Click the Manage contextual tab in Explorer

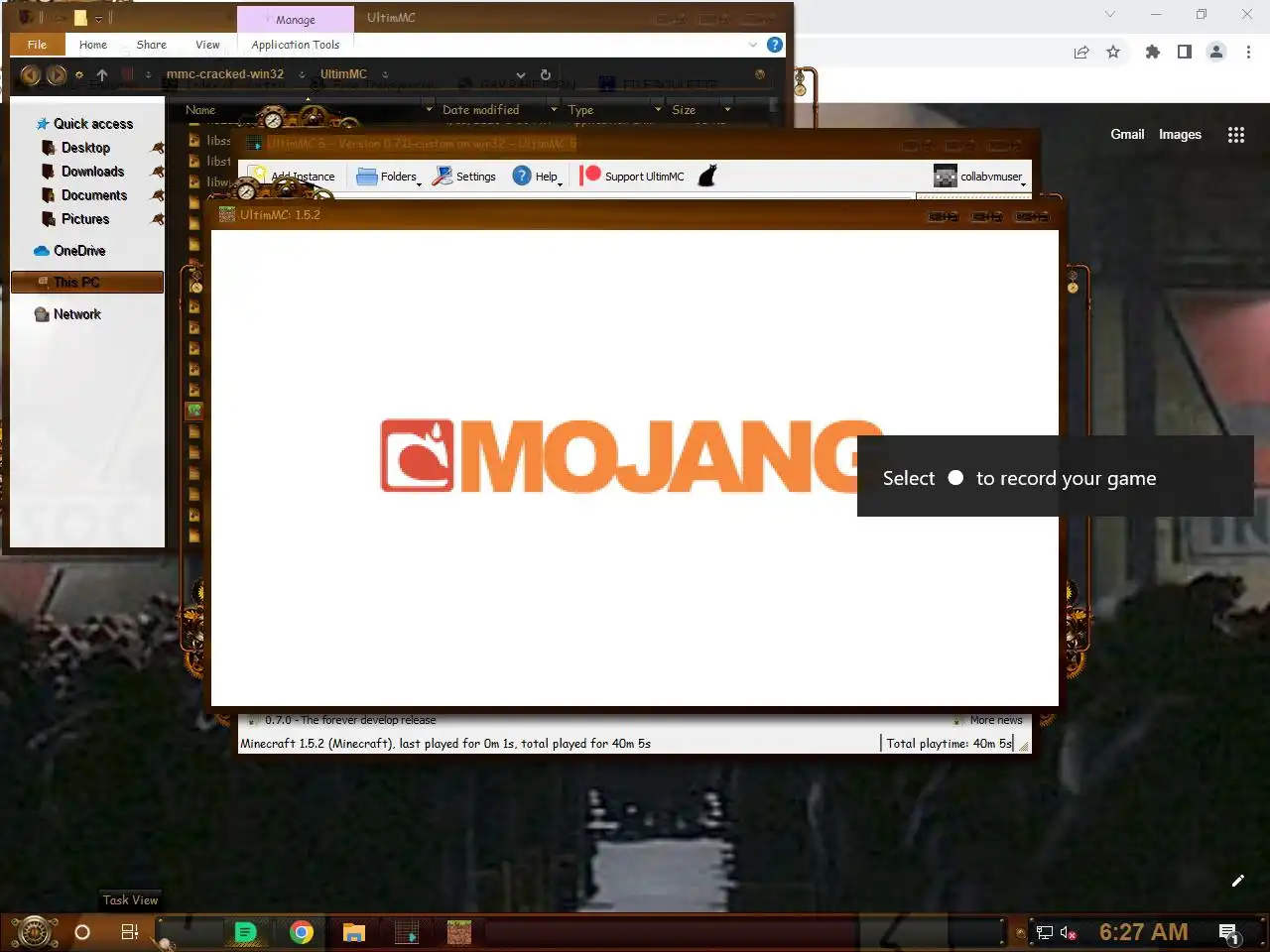[x=296, y=20]
